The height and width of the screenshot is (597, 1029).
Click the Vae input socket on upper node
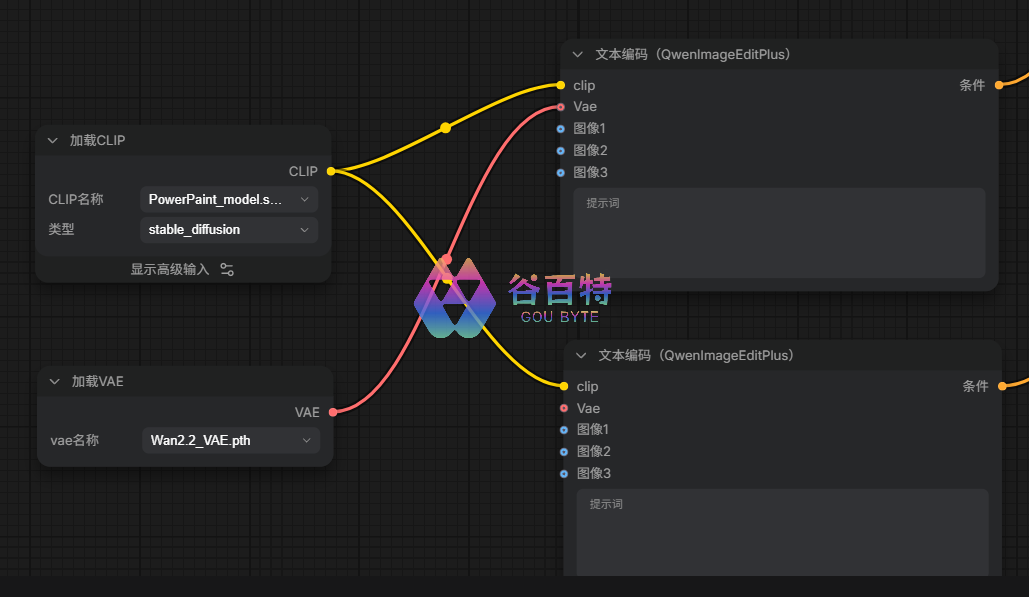click(x=560, y=107)
